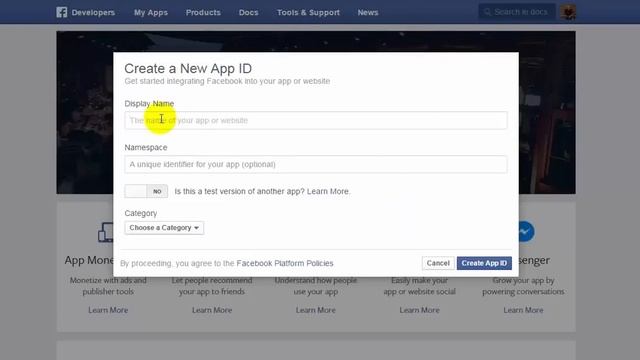Open Tools & Support menu
The height and width of the screenshot is (360, 640).
(x=308, y=12)
